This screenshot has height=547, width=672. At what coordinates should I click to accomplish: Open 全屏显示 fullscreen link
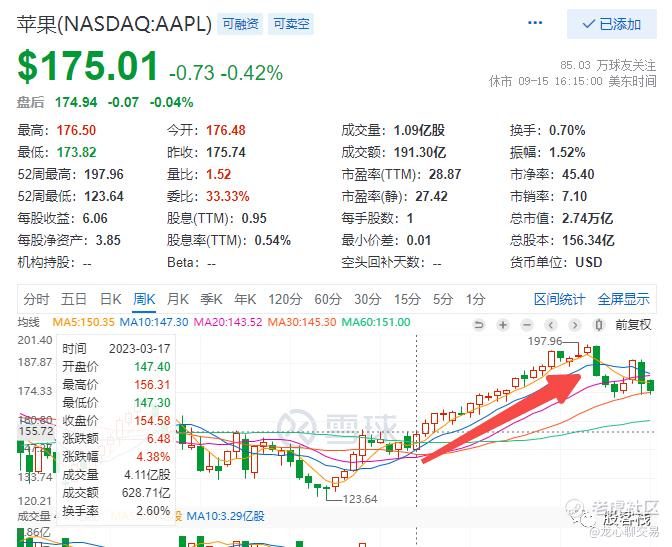coord(624,299)
